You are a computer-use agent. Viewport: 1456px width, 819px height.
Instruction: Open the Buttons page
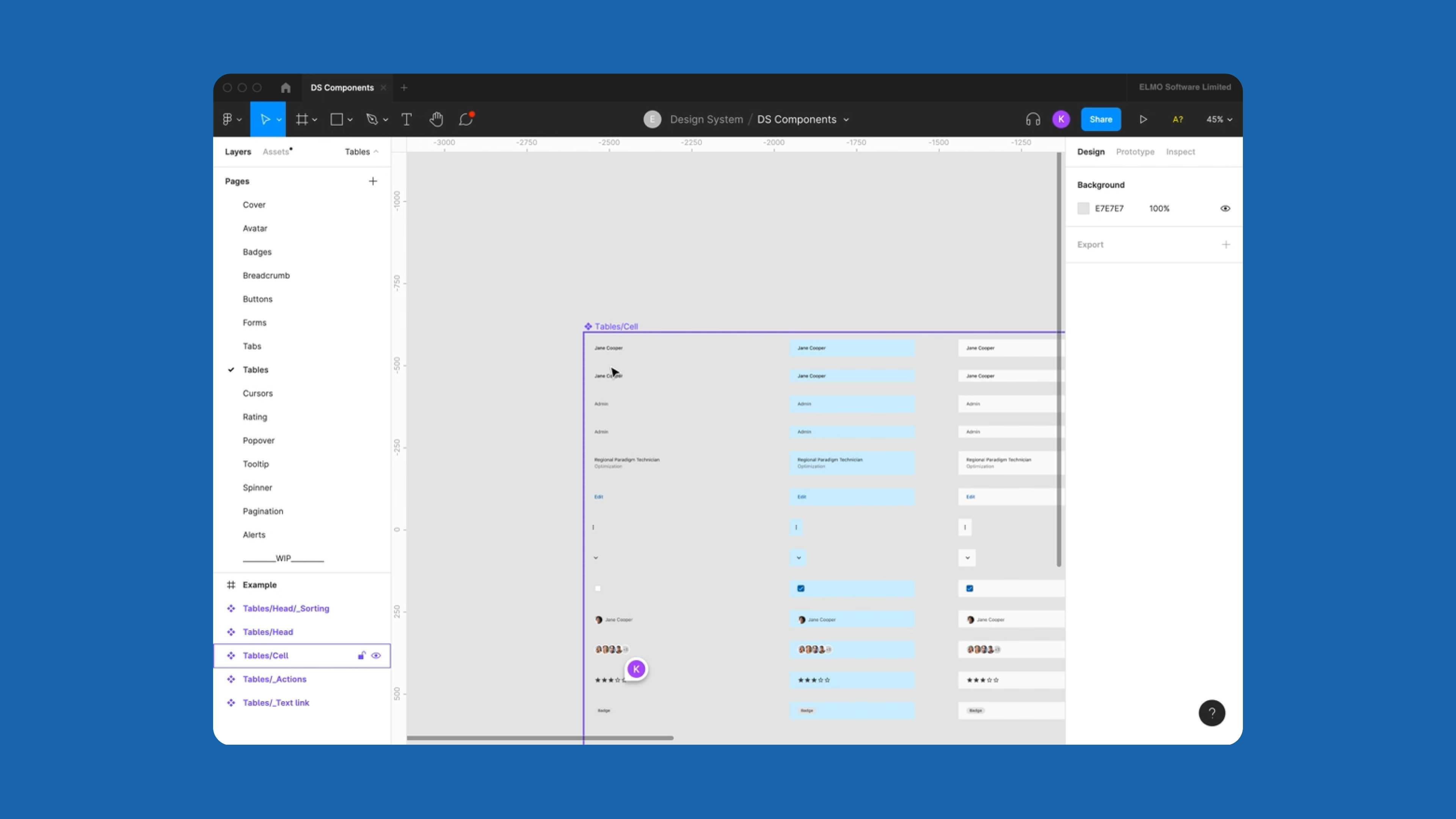(257, 299)
